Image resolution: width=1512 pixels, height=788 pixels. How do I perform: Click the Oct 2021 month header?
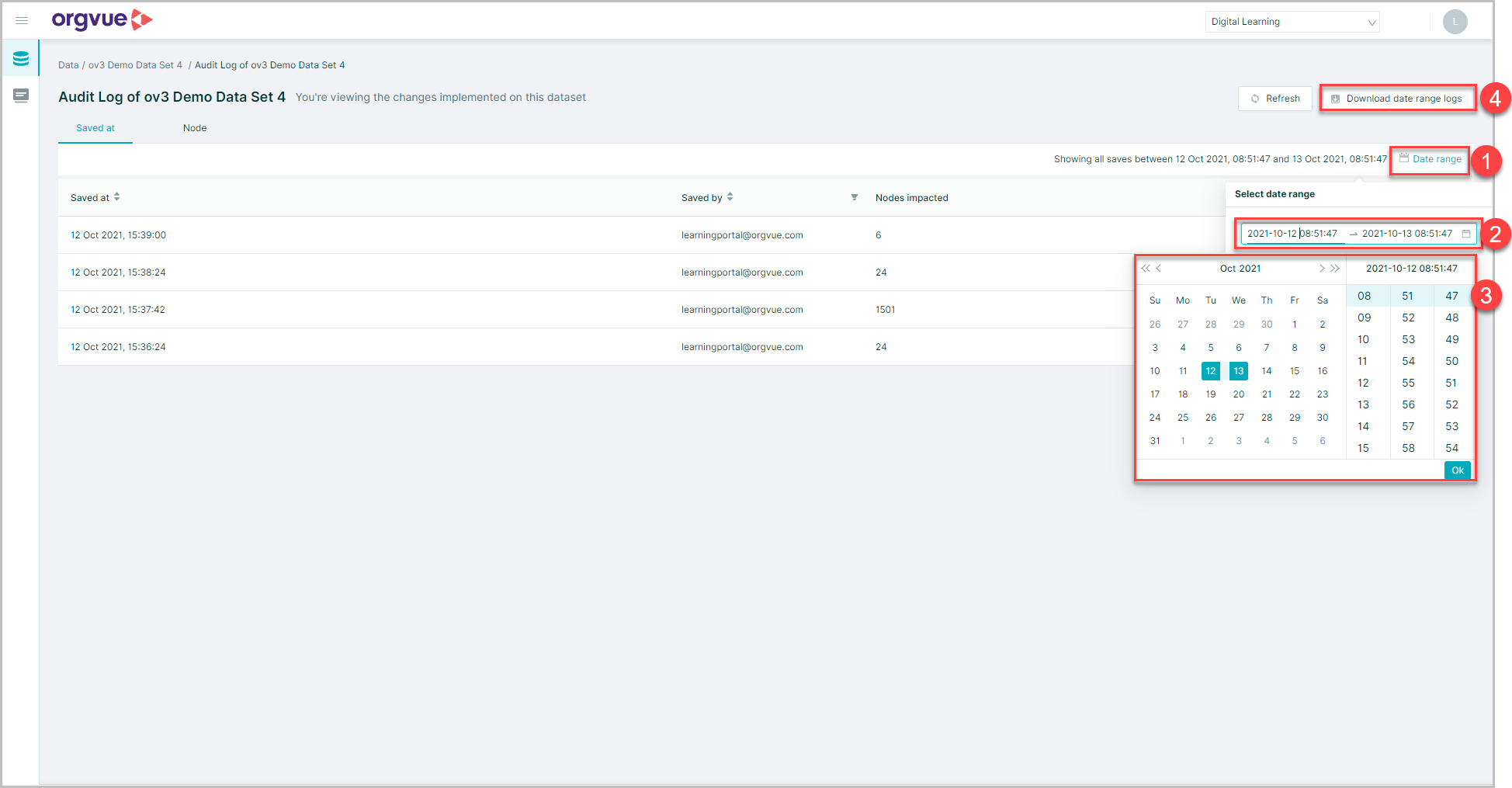(1240, 269)
